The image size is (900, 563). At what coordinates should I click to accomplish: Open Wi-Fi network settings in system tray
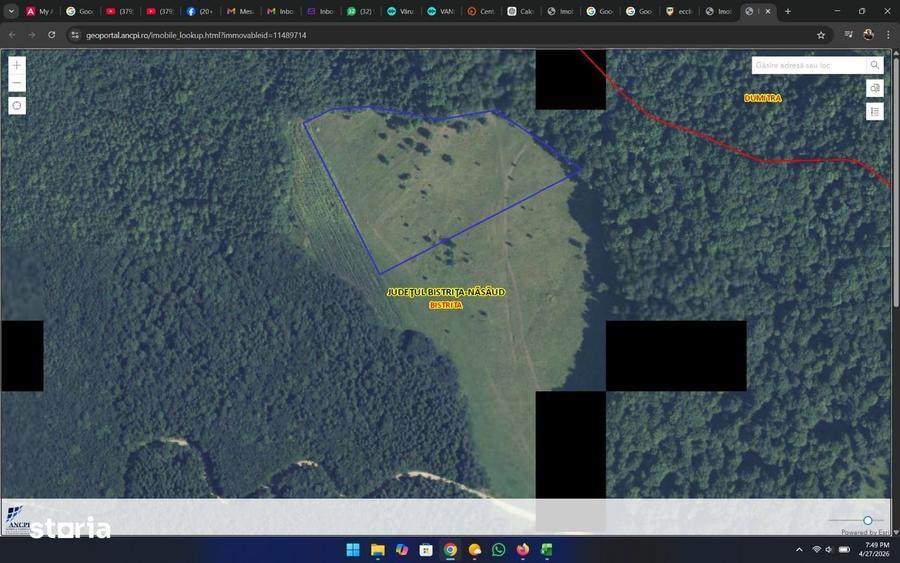pyautogui.click(x=816, y=550)
